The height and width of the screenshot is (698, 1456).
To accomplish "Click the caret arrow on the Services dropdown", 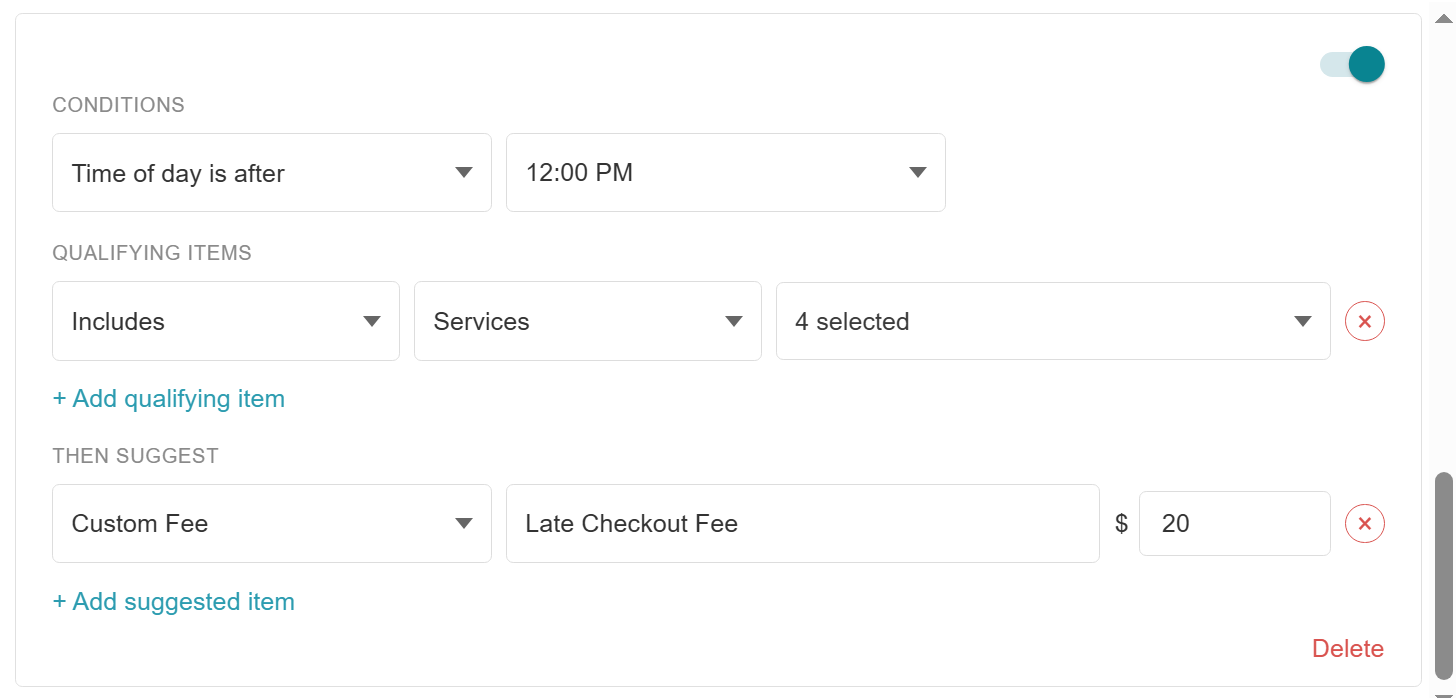I will (x=734, y=322).
